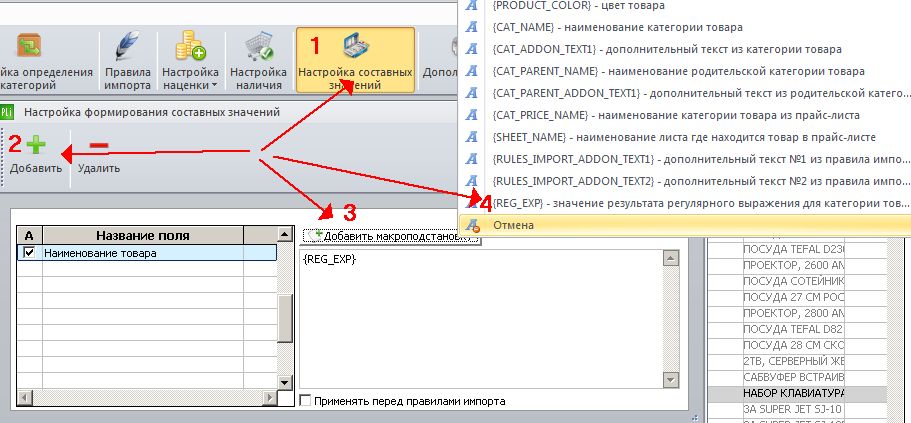
Task: Click the icon beside {CAT_NAME} entry
Action: (x=472, y=27)
